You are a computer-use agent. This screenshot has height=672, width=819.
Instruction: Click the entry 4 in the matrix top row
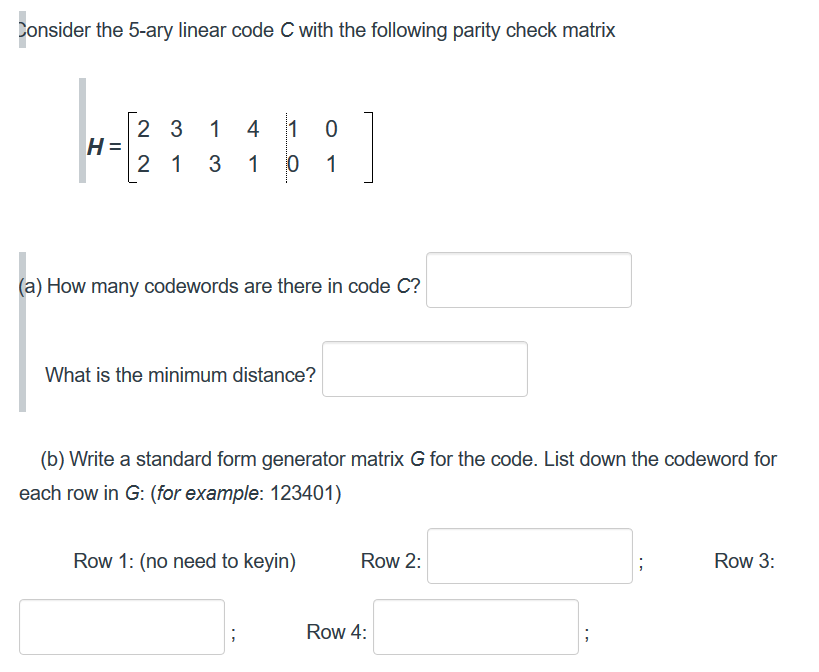[x=253, y=129]
